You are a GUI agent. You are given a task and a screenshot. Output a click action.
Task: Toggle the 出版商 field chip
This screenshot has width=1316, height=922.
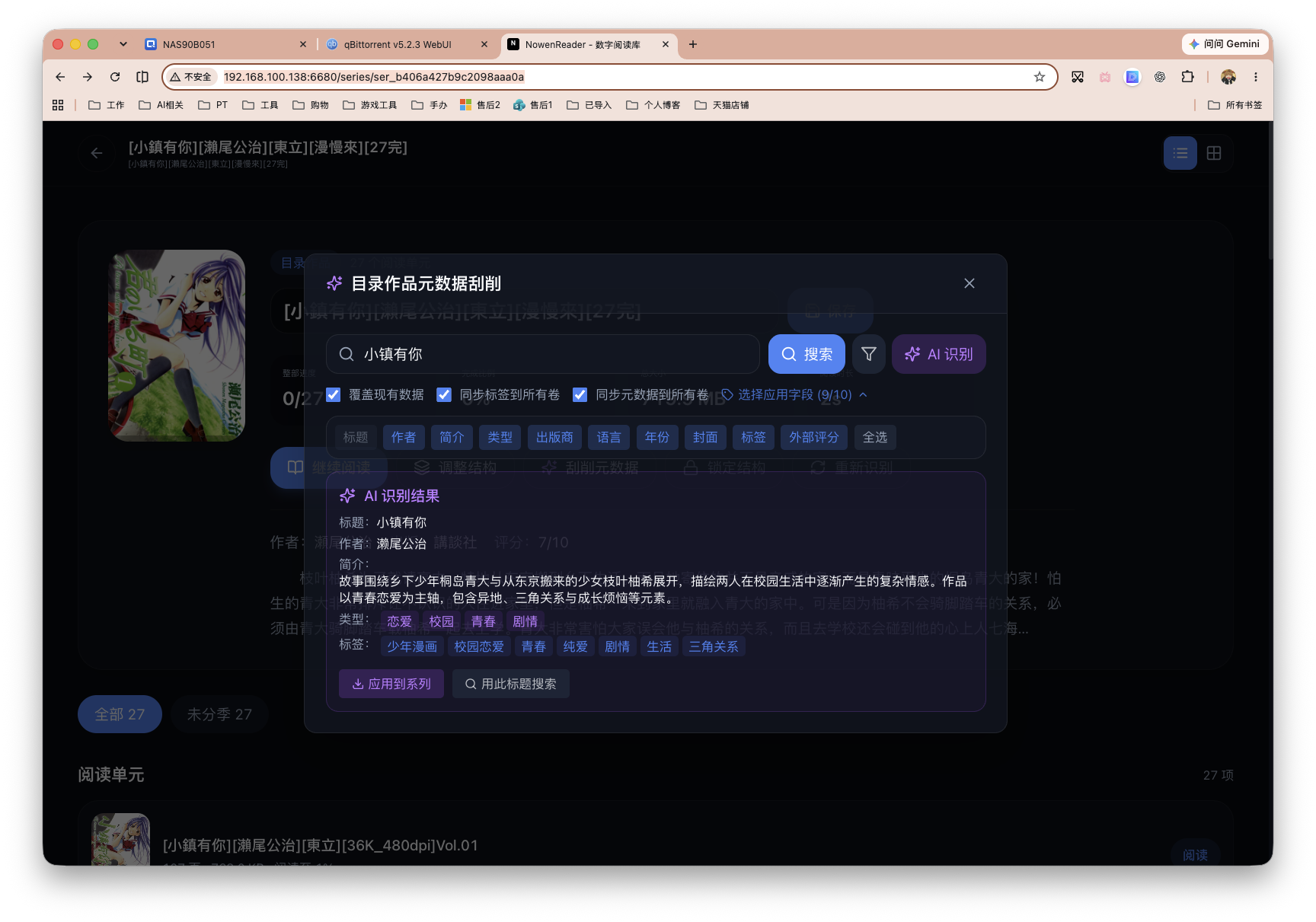coord(554,437)
